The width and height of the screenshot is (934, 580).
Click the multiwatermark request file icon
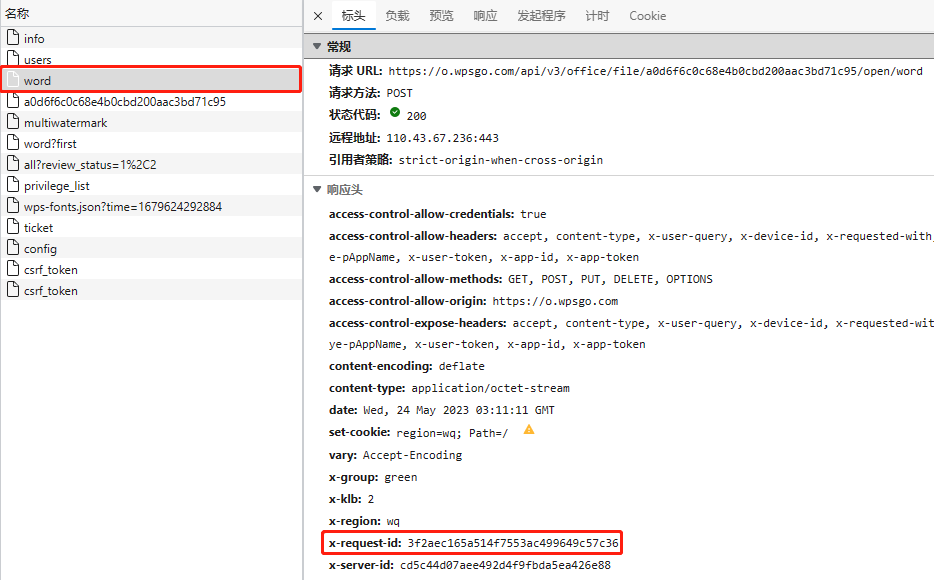pos(13,122)
